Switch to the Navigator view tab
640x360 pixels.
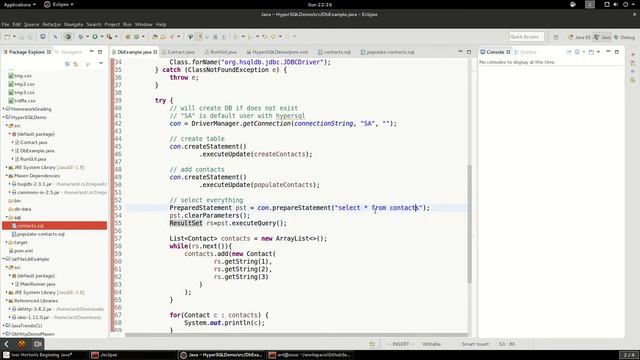pyautogui.click(x=69, y=52)
